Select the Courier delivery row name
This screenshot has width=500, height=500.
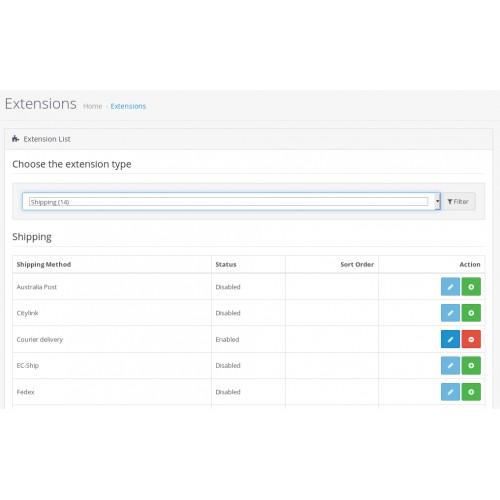pyautogui.click(x=40, y=340)
